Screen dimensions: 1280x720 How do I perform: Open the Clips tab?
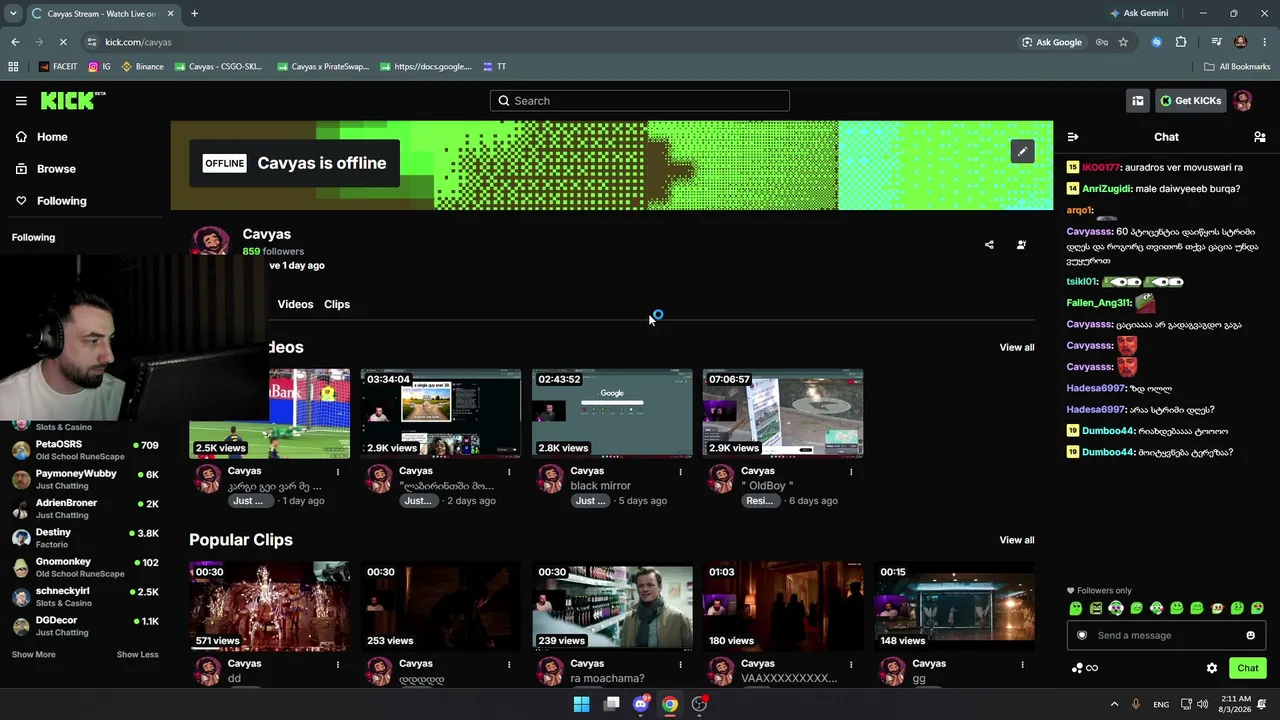click(337, 304)
